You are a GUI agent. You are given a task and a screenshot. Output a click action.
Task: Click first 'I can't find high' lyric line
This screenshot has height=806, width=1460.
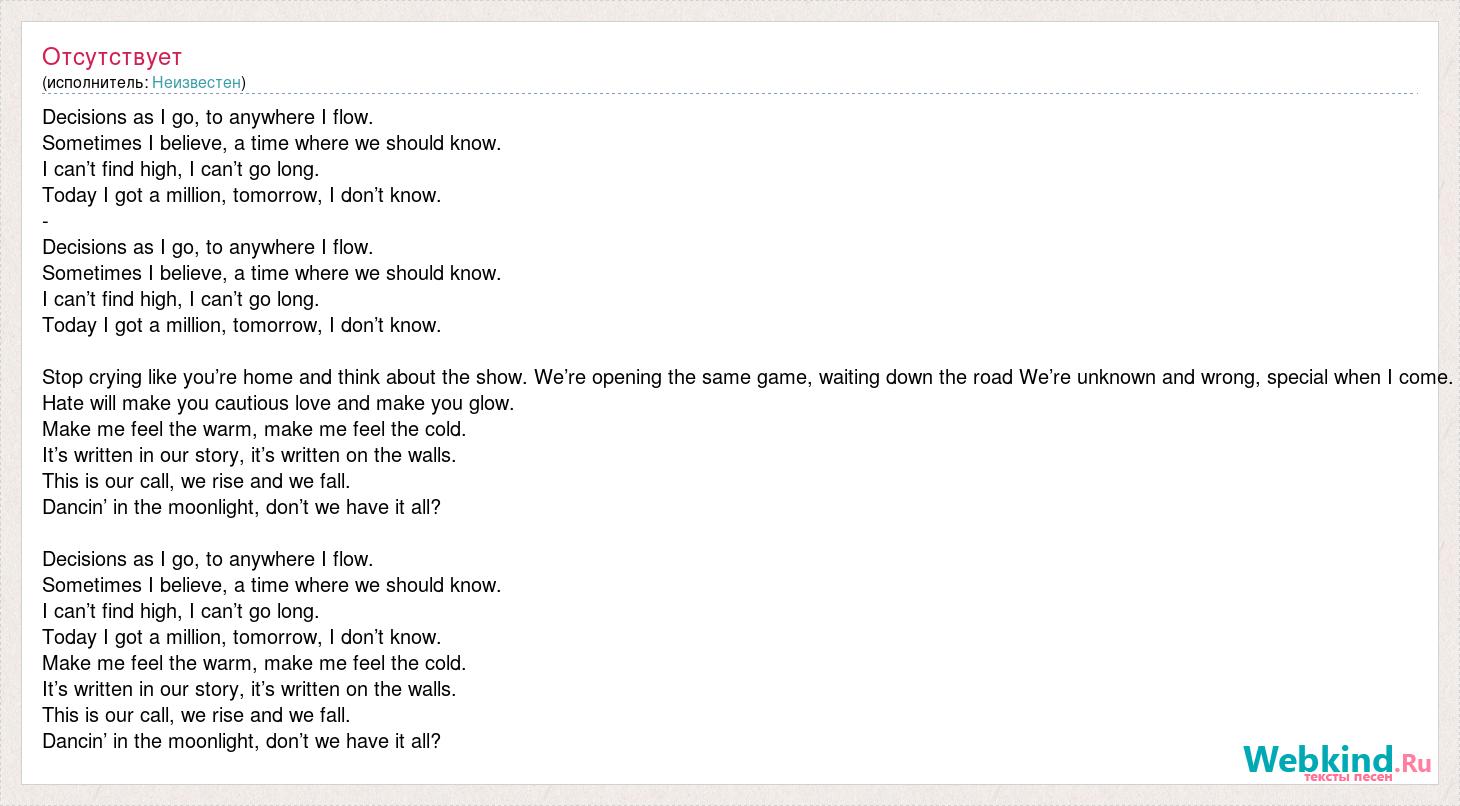[x=180, y=169]
